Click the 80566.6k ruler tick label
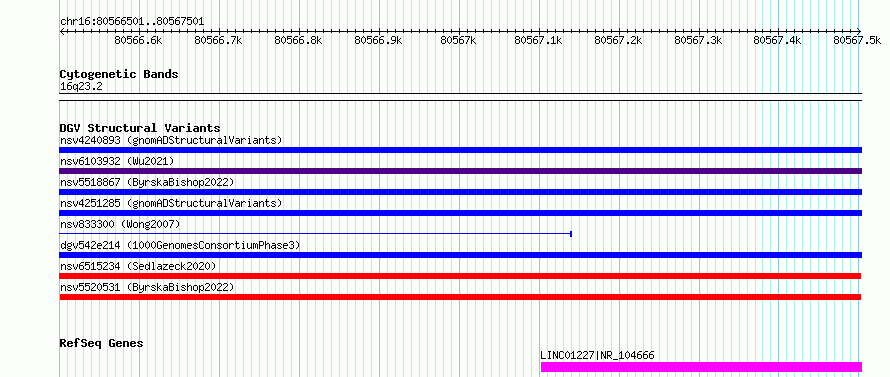 pyautogui.click(x=138, y=40)
